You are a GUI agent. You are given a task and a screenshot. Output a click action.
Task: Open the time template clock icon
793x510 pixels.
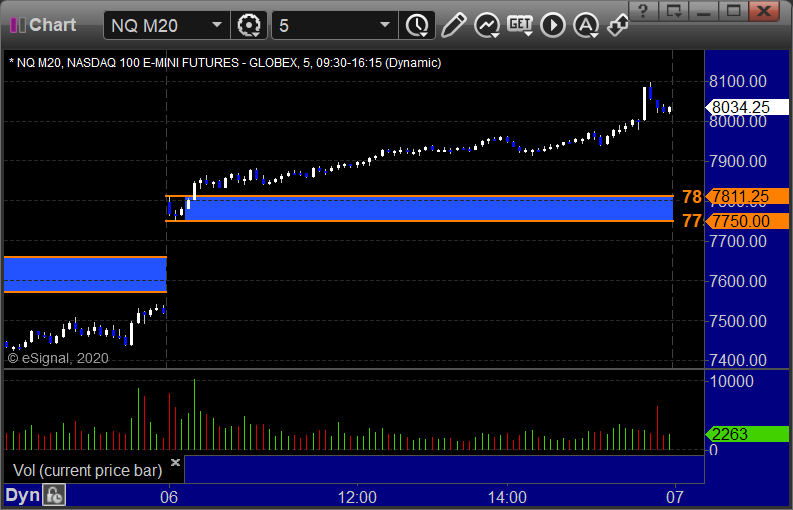coord(417,25)
